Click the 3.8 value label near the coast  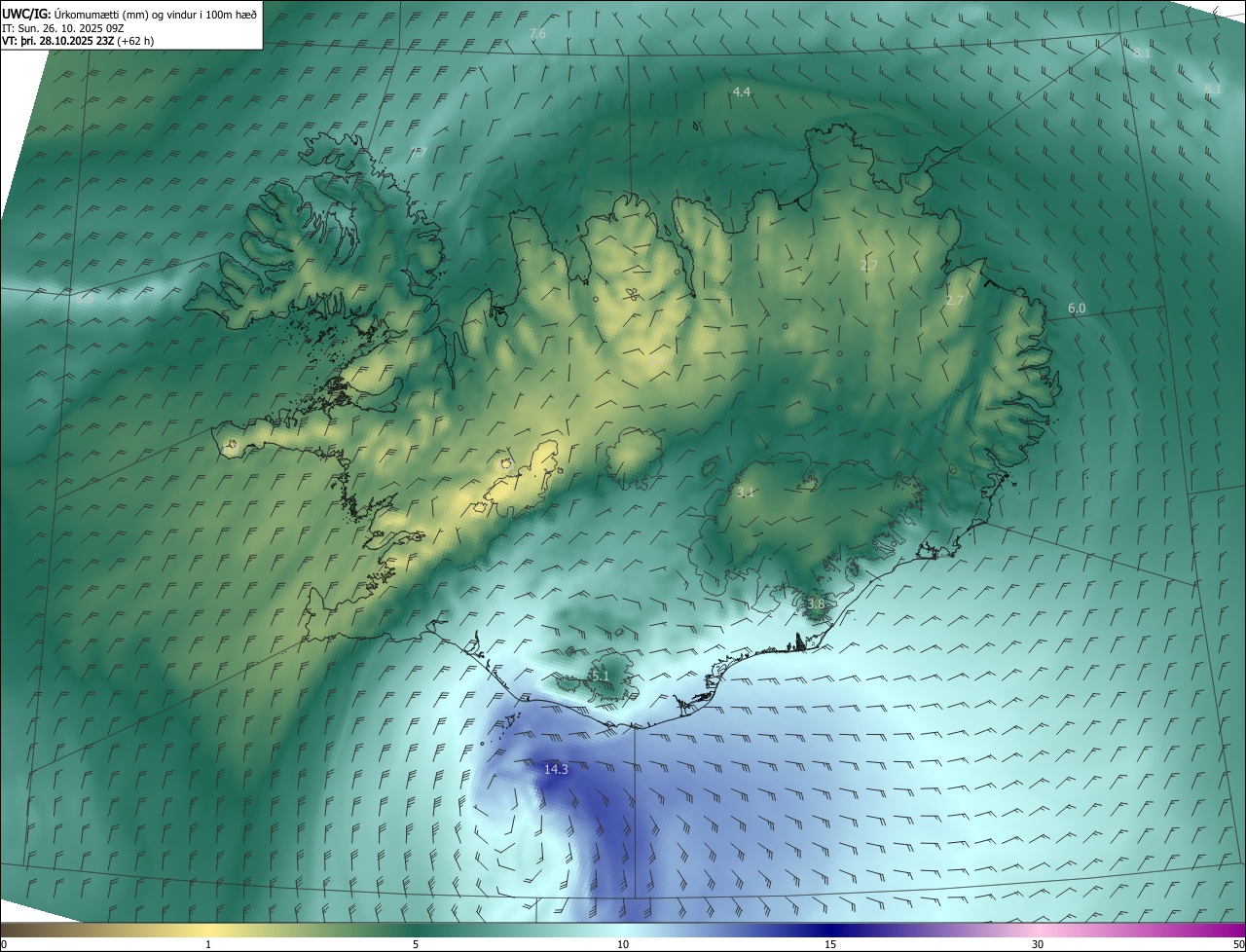tap(816, 604)
